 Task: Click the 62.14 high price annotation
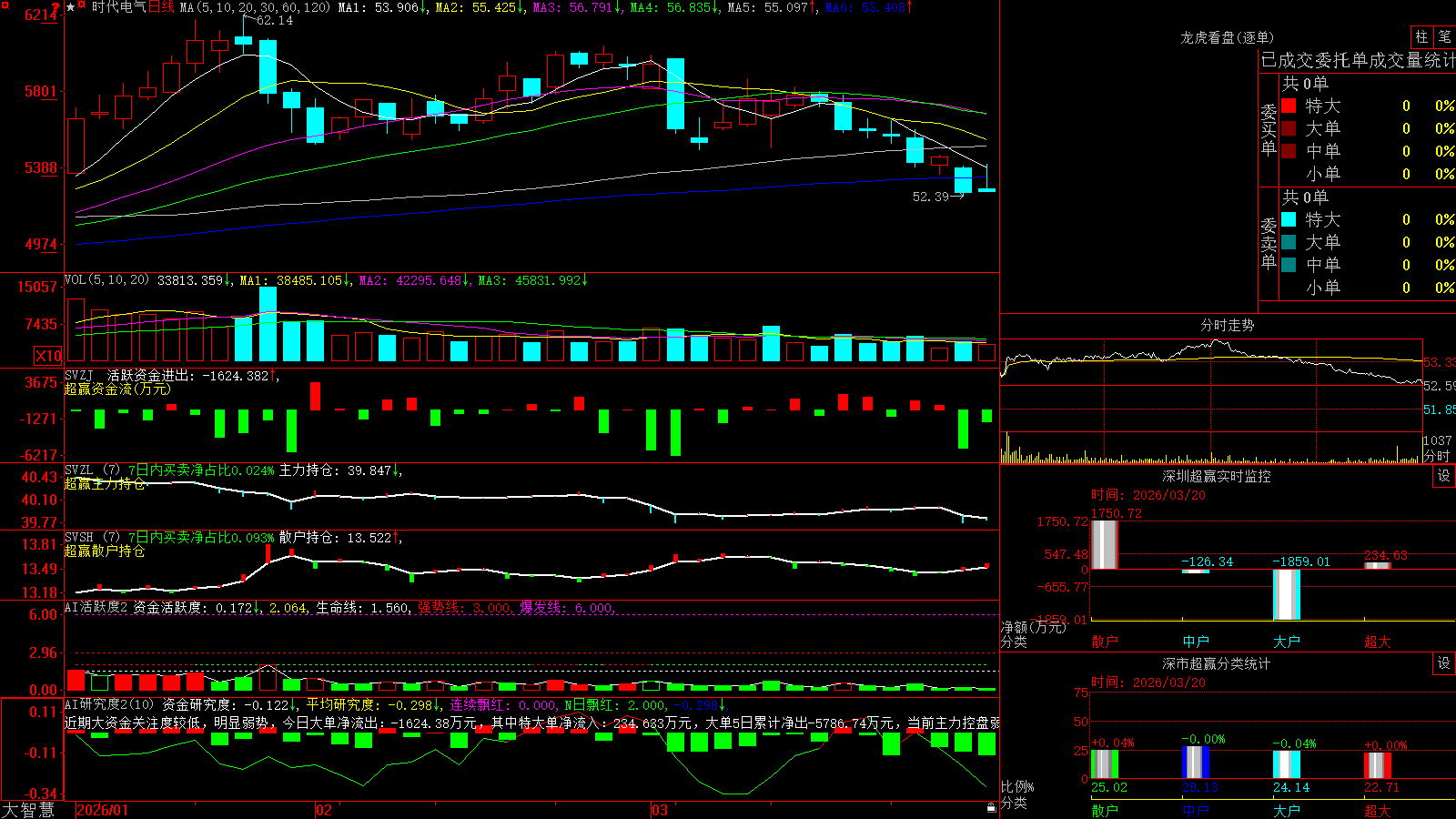[x=275, y=20]
